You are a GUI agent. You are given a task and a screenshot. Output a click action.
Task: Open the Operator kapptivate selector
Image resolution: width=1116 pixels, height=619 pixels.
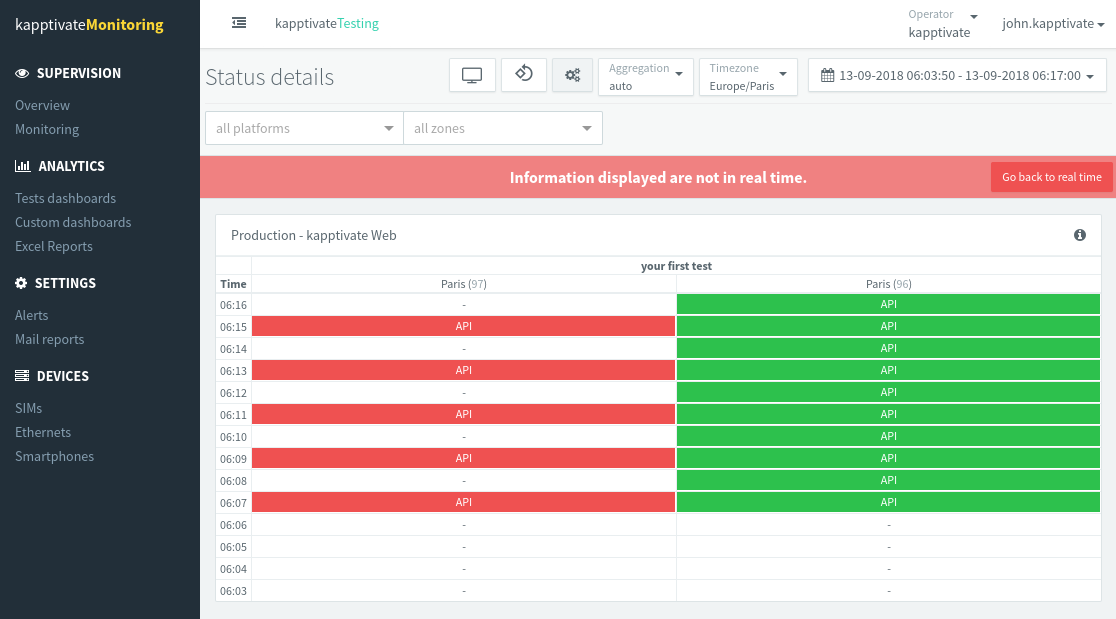942,24
